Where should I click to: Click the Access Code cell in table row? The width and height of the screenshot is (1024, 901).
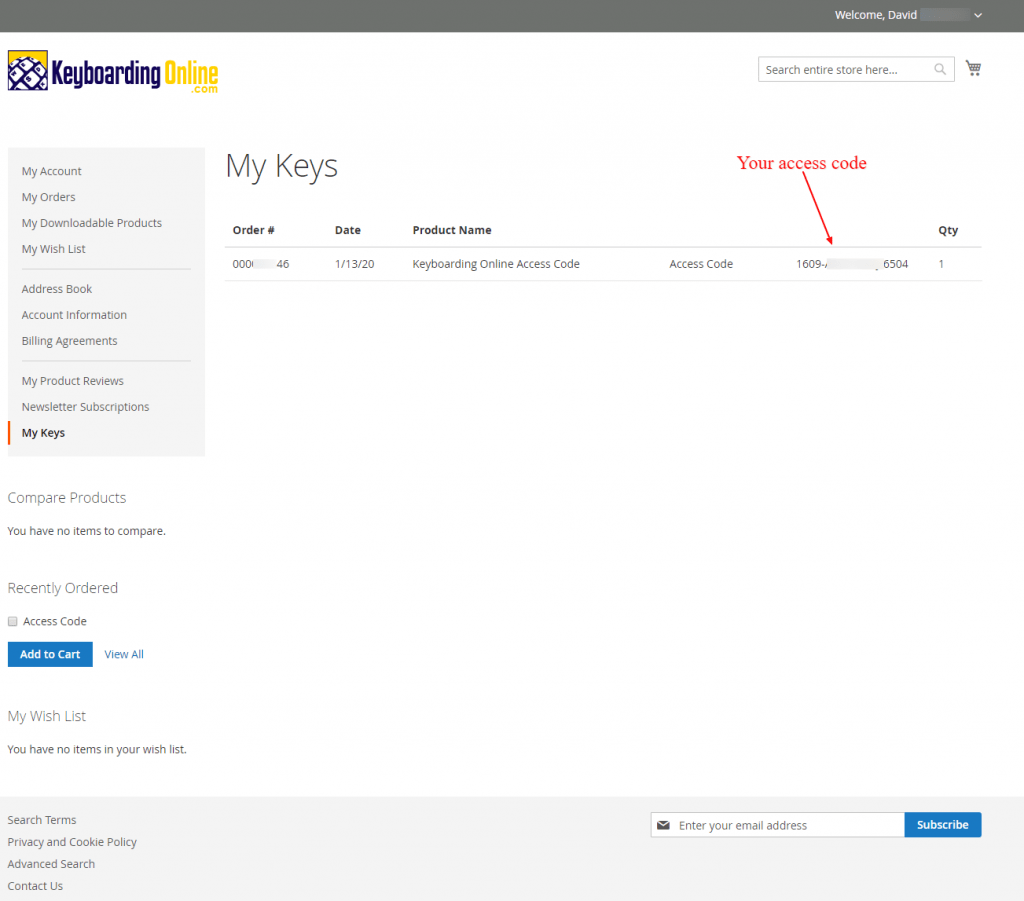(x=701, y=264)
